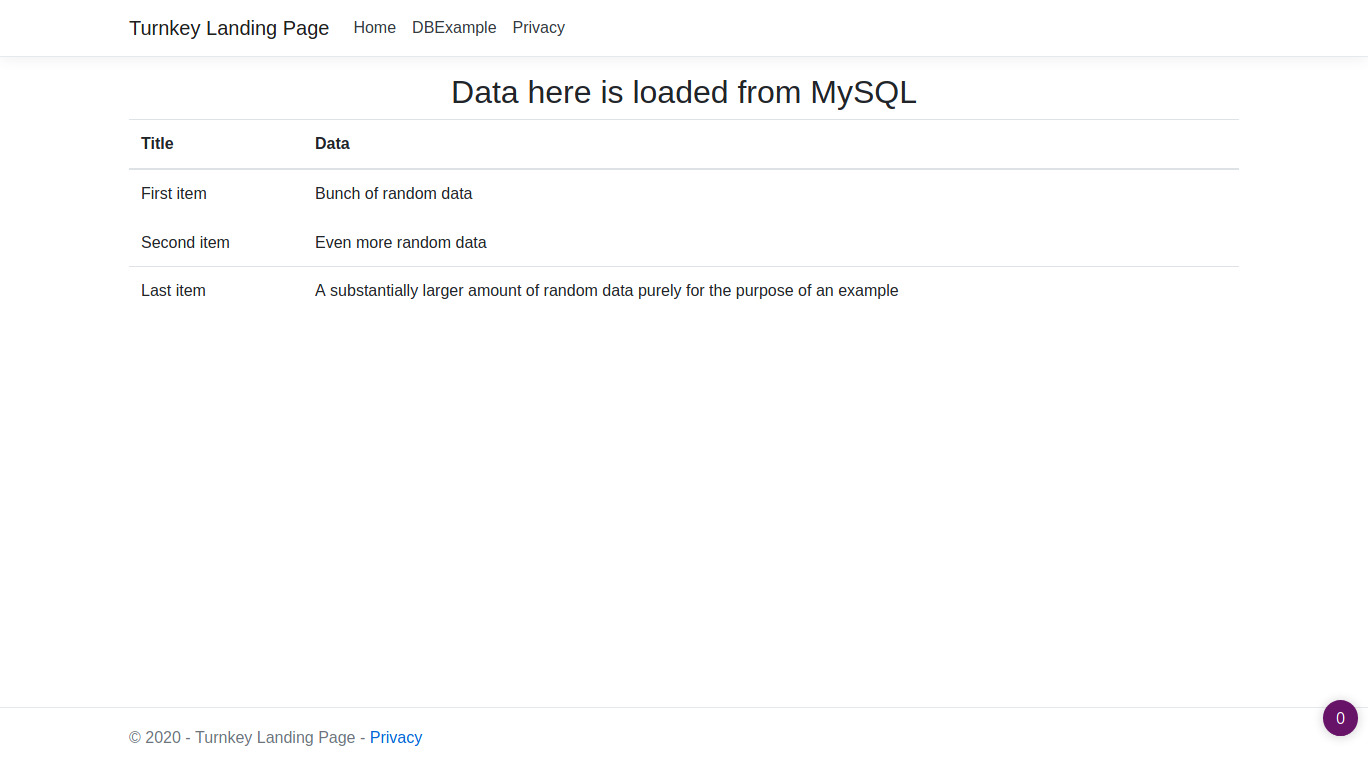This screenshot has width=1368, height=768.
Task: Click the Data column header
Action: (332, 144)
